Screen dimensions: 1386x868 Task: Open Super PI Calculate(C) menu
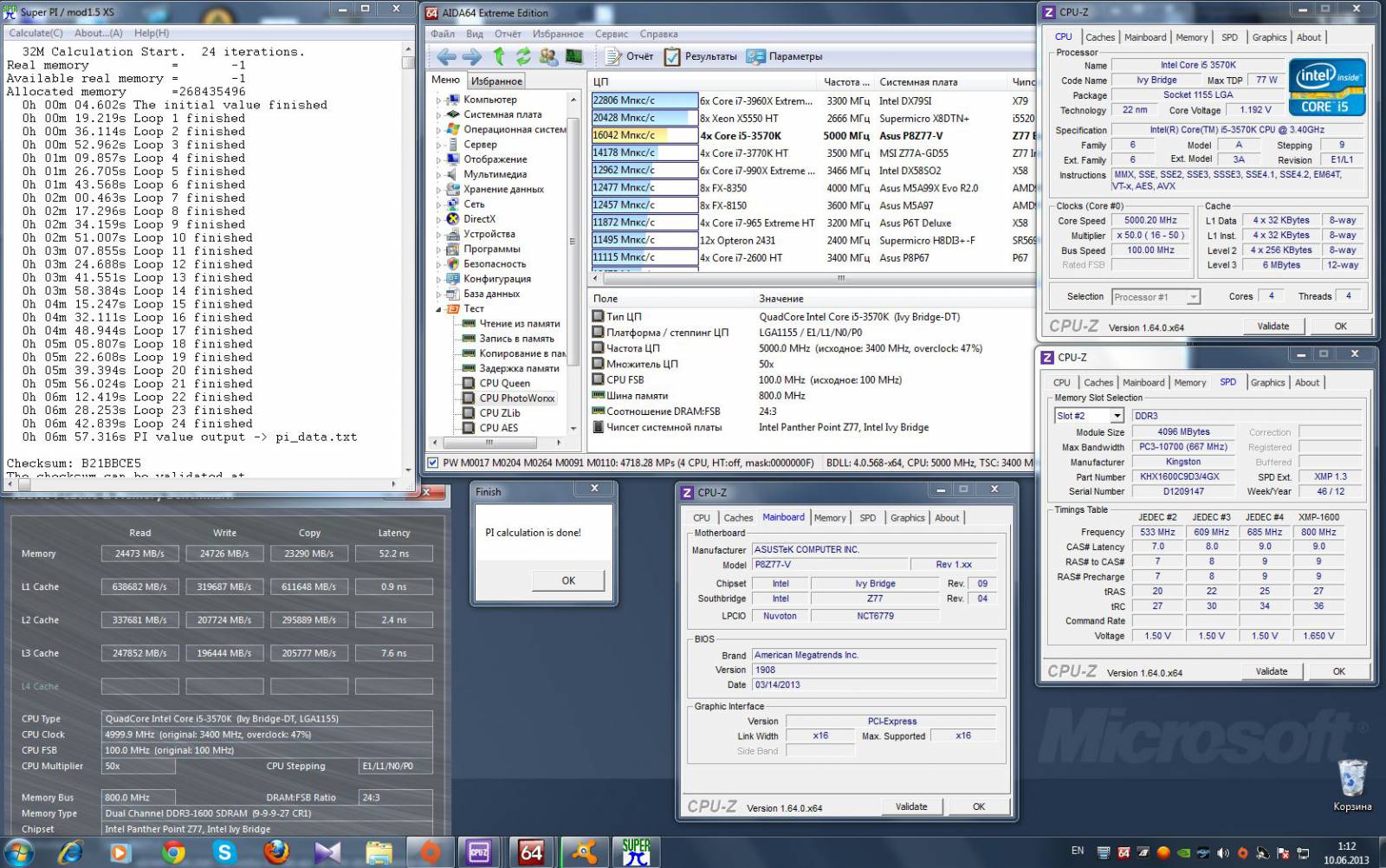(36, 33)
